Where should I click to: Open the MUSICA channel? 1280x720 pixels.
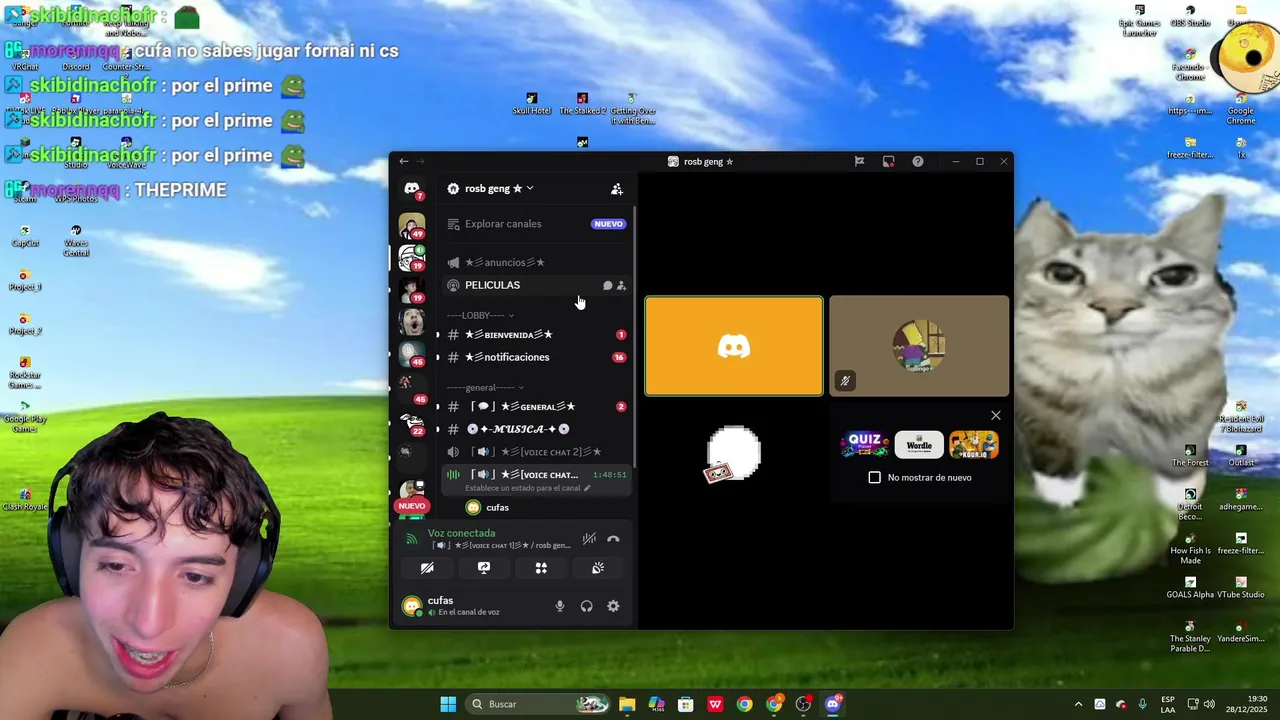[536, 429]
